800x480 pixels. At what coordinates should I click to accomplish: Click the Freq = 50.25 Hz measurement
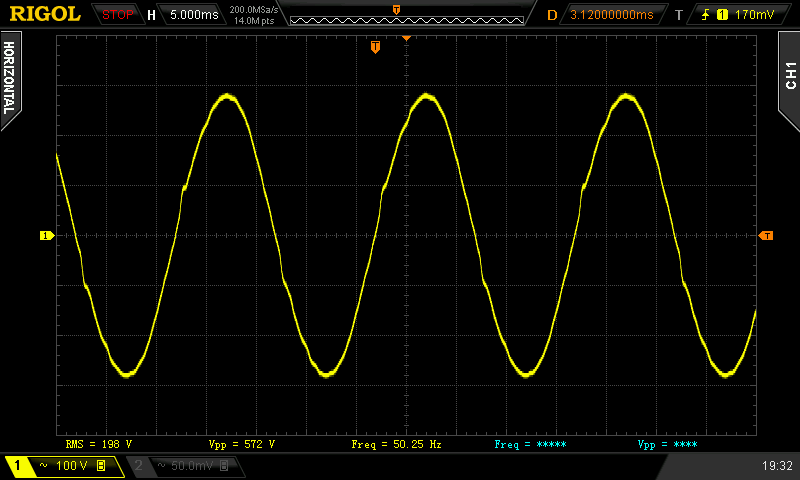(x=396, y=443)
